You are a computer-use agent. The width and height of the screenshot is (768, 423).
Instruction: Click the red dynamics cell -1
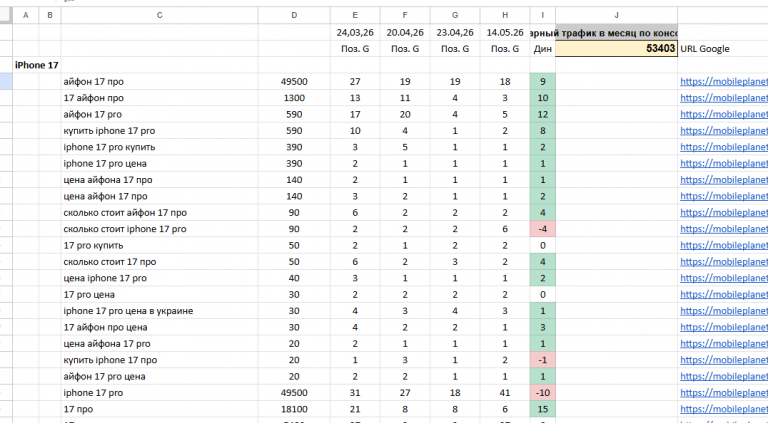coord(543,360)
